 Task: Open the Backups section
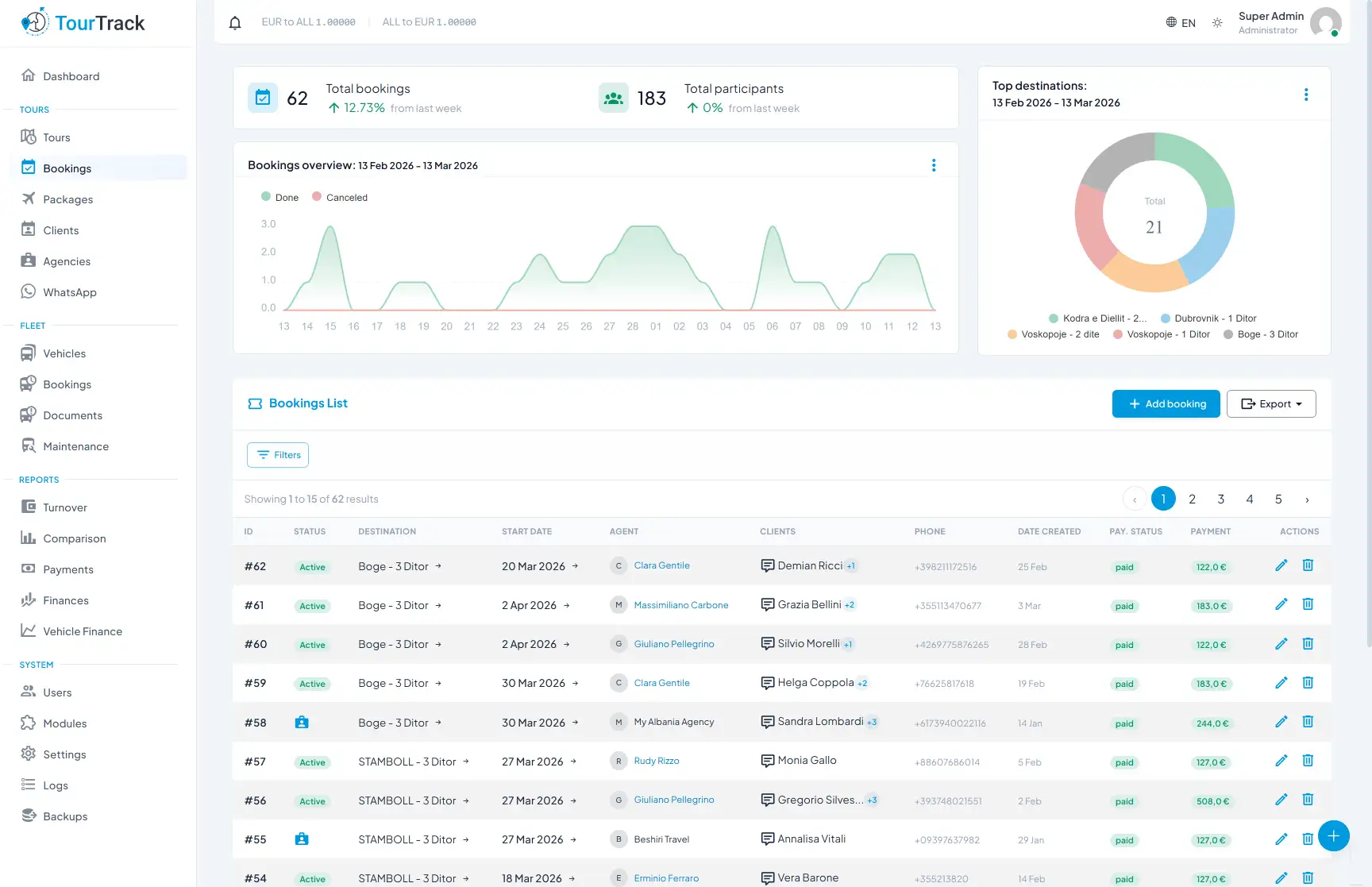(64, 816)
